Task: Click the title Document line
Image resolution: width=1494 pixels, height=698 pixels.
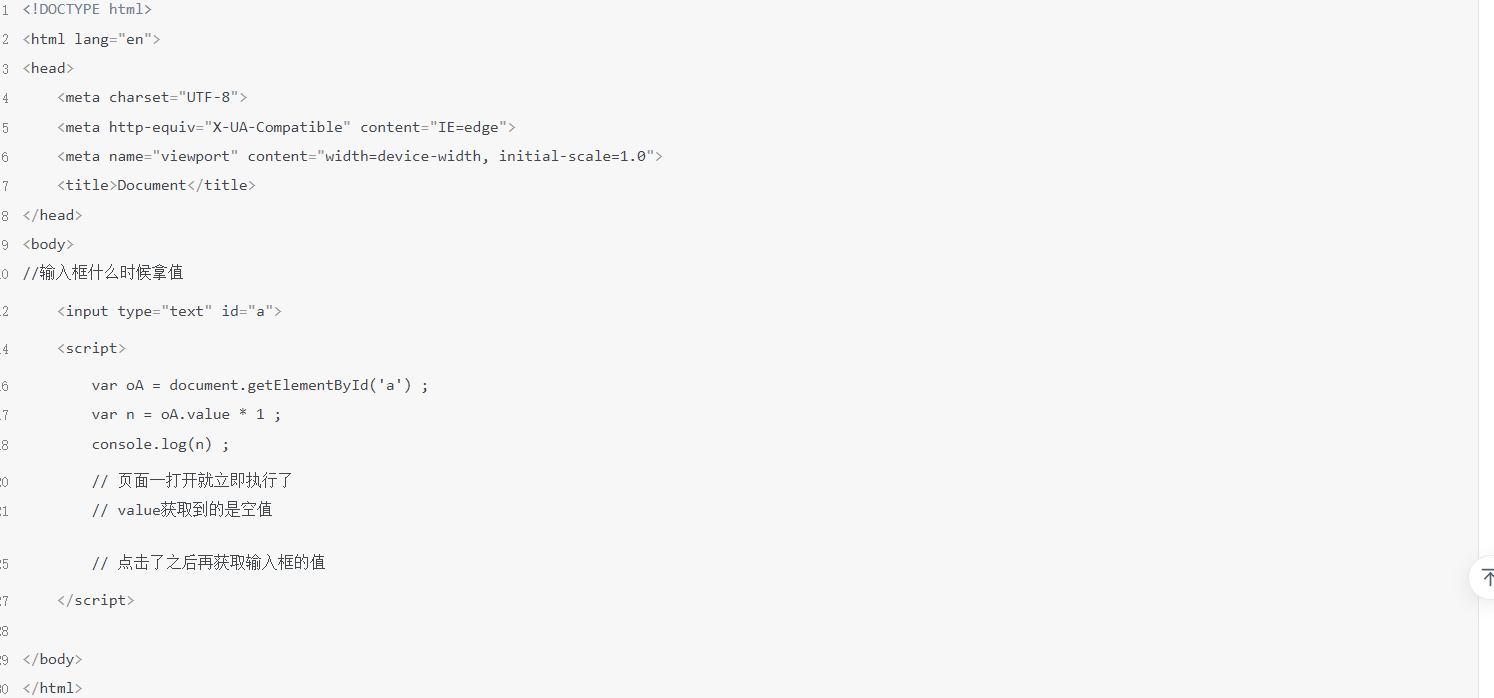Action: pos(156,185)
